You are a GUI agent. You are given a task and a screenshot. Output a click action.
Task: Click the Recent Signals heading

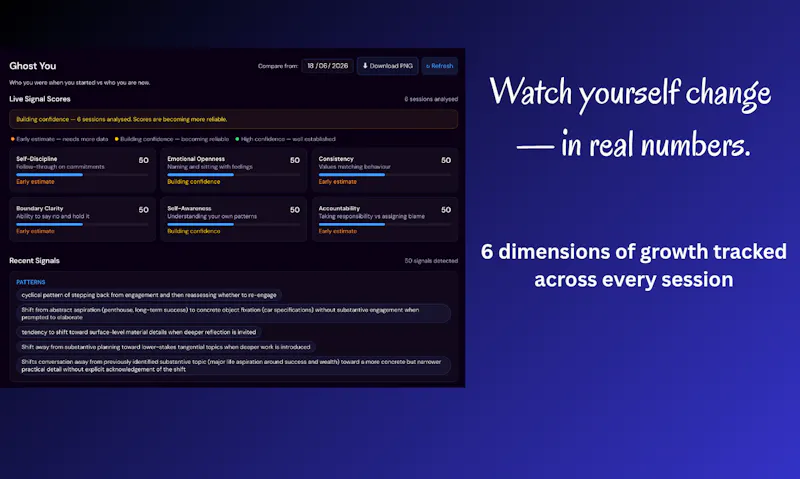(x=34, y=261)
